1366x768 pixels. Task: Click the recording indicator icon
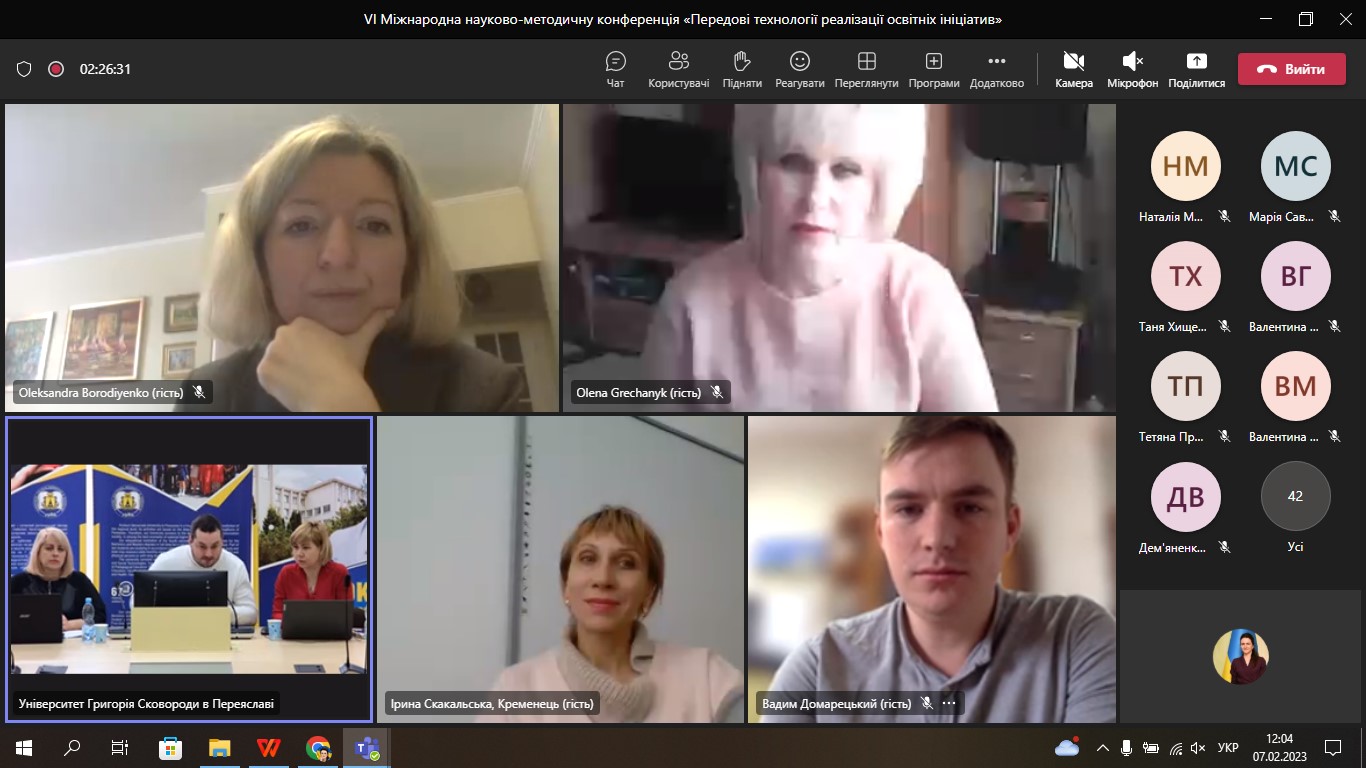click(x=56, y=69)
